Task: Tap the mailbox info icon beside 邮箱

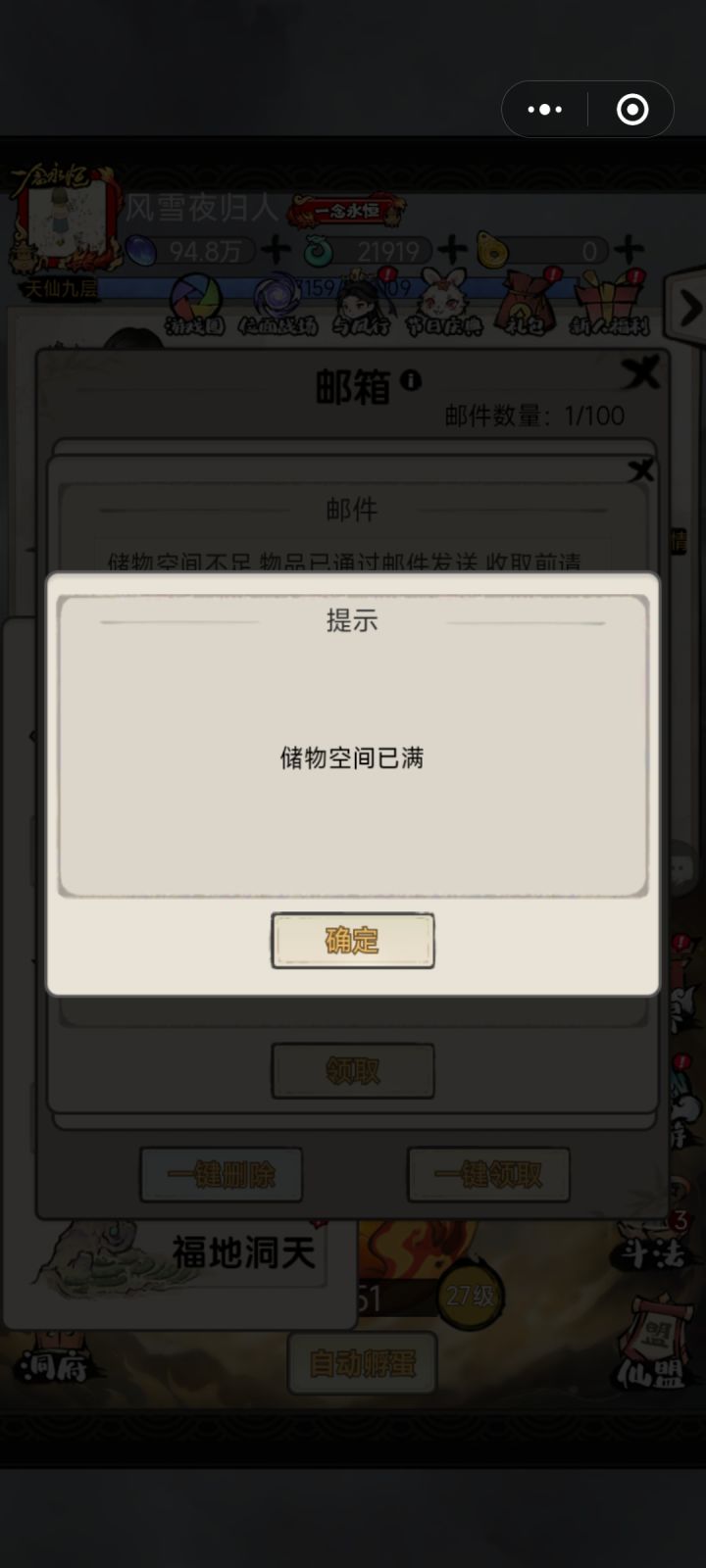Action: 411,380
